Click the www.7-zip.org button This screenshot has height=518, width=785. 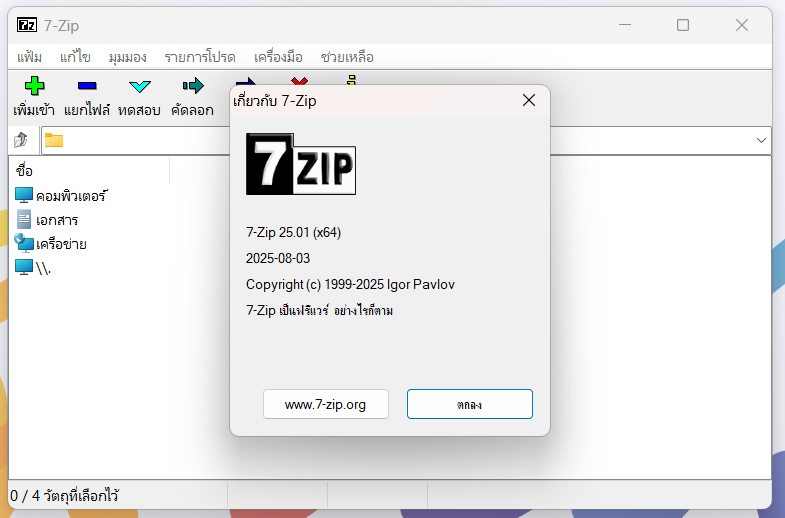click(325, 405)
